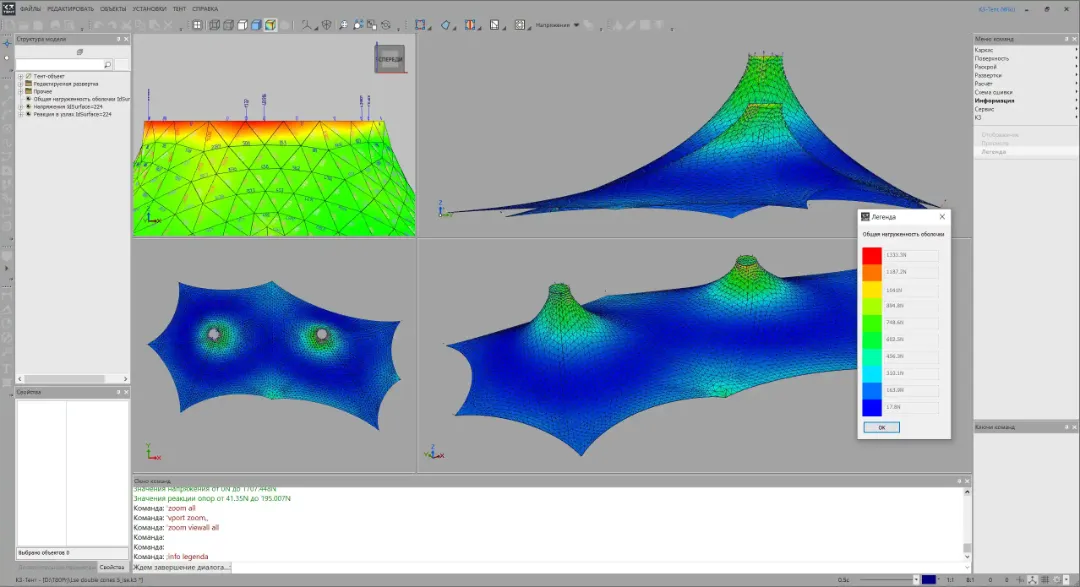Click the filter icon above structure search box

pos(80,52)
